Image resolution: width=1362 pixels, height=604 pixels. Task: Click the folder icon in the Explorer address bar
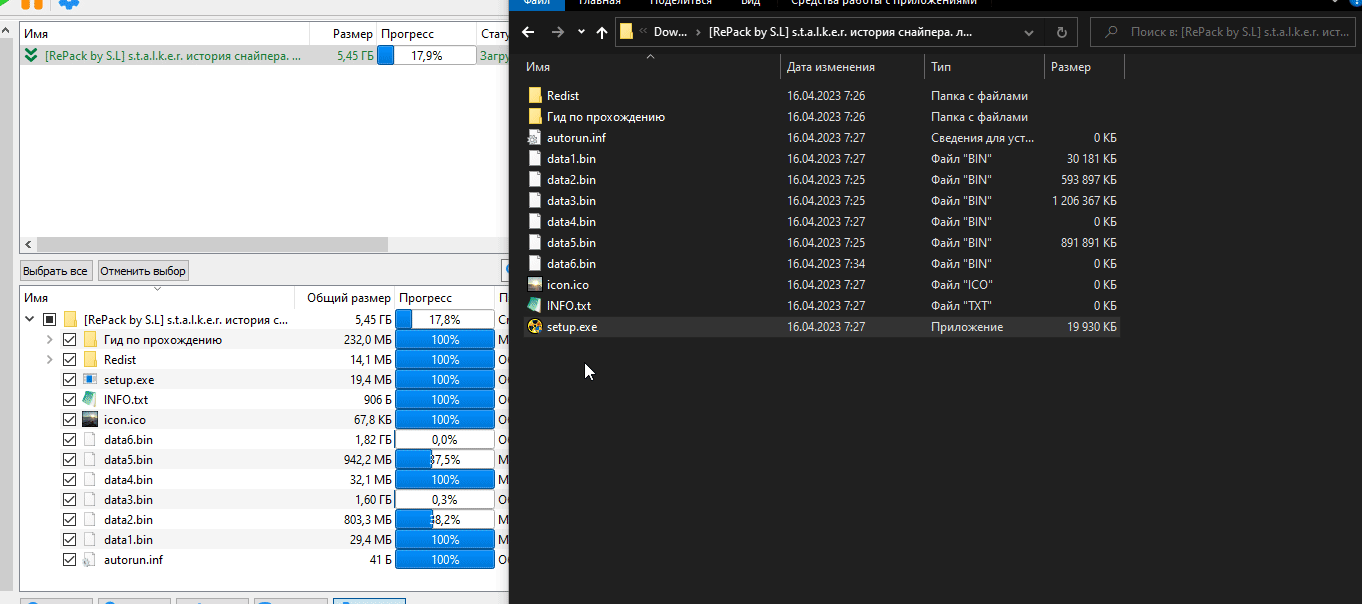[x=626, y=32]
